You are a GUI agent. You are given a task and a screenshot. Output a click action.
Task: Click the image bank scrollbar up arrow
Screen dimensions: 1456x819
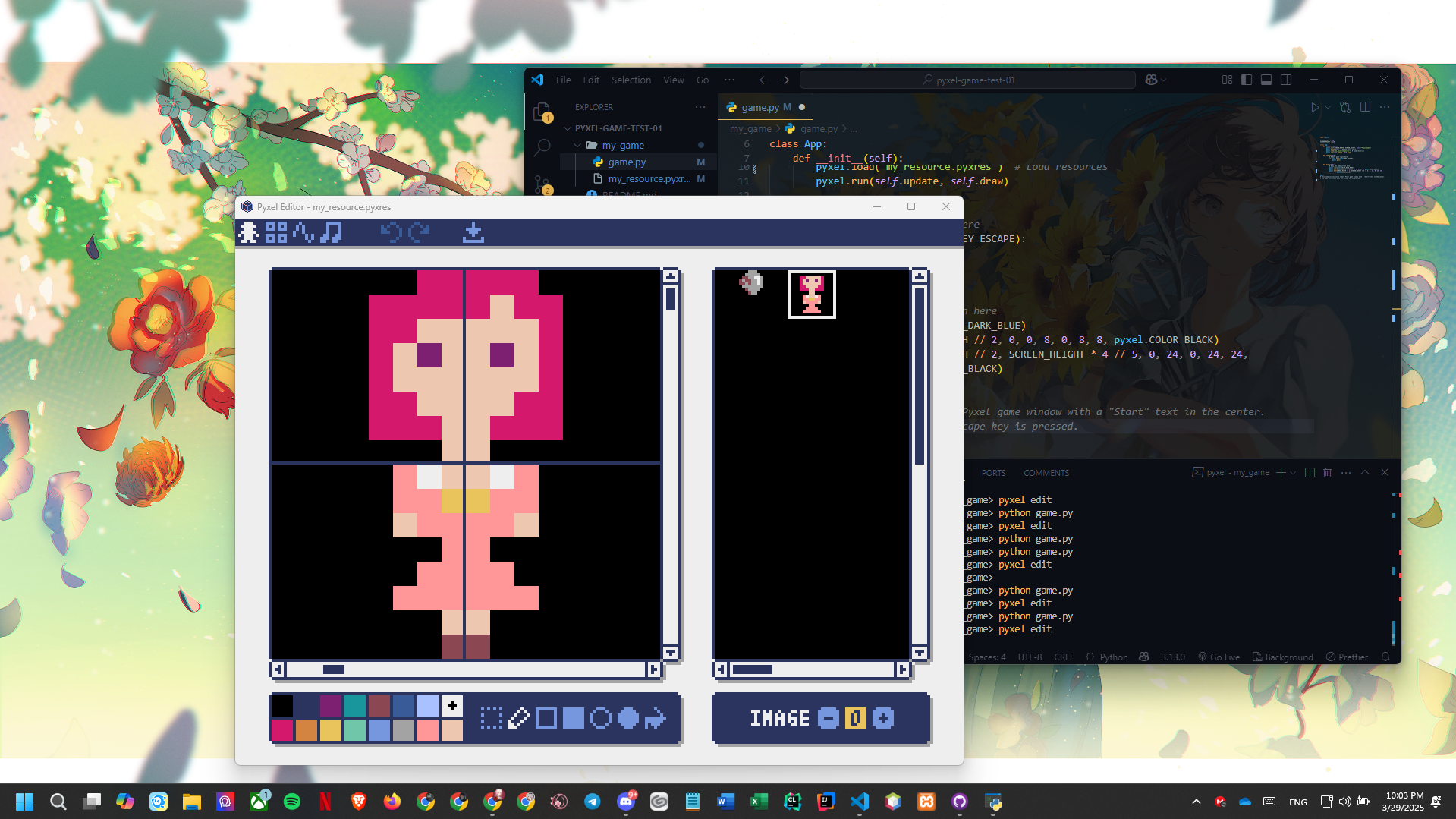click(920, 276)
